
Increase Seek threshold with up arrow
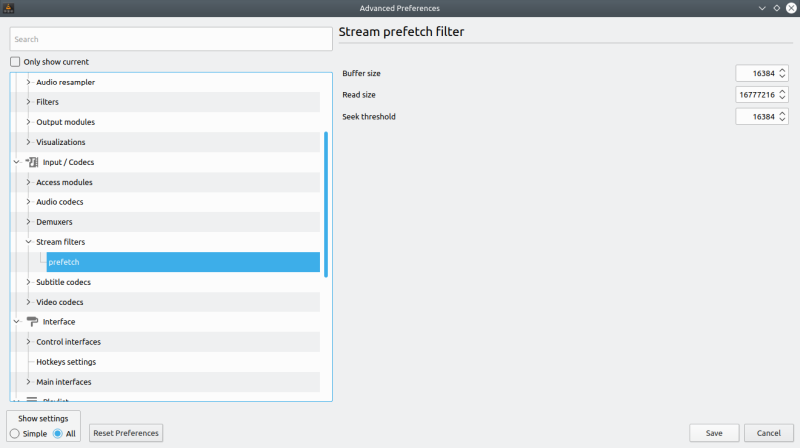tap(782, 113)
